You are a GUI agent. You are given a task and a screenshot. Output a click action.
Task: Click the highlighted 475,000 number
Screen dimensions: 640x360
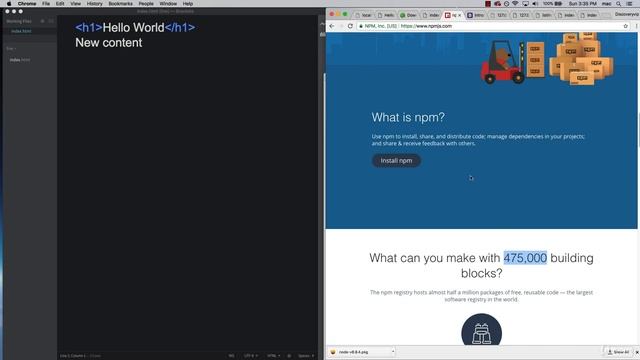pyautogui.click(x=525, y=258)
